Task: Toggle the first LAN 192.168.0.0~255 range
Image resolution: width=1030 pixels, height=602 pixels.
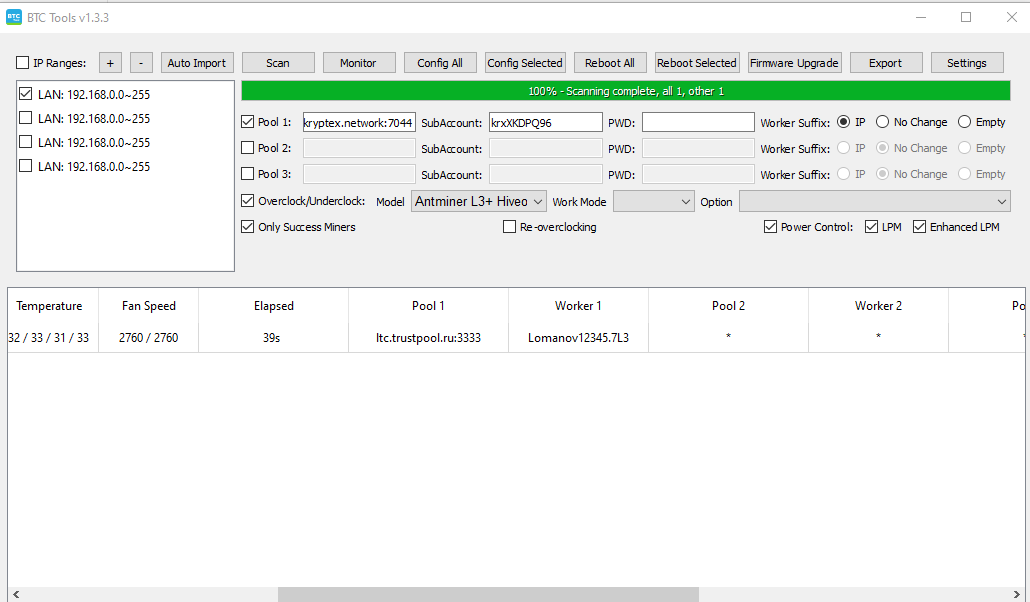Action: pos(26,95)
